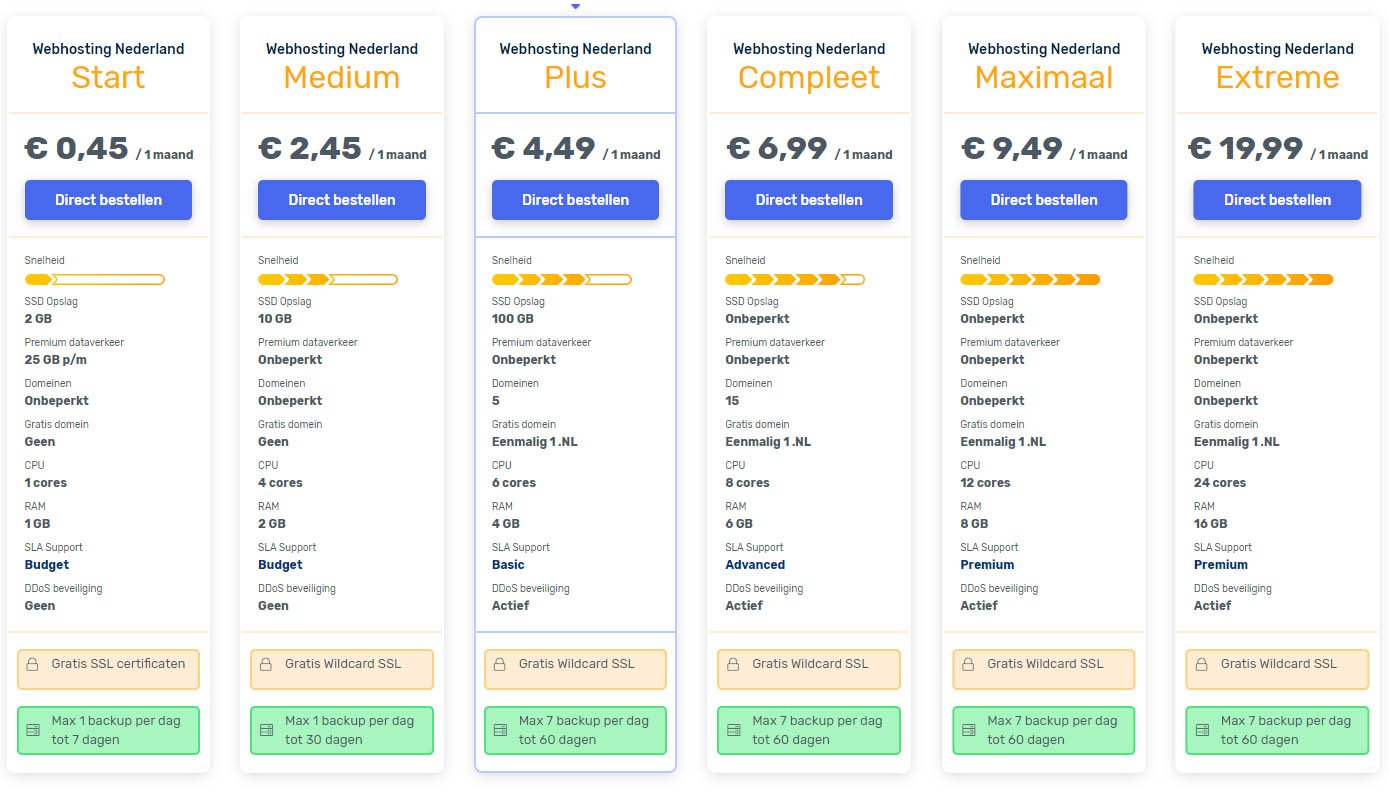Viewport: 1389px width, 792px height.
Task: Click the lock icon in Medium plan
Action: [x=266, y=664]
